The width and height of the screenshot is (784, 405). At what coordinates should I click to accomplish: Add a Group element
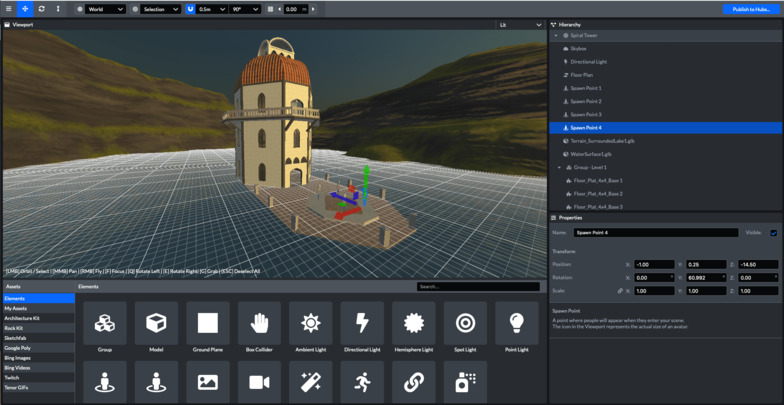(x=105, y=324)
